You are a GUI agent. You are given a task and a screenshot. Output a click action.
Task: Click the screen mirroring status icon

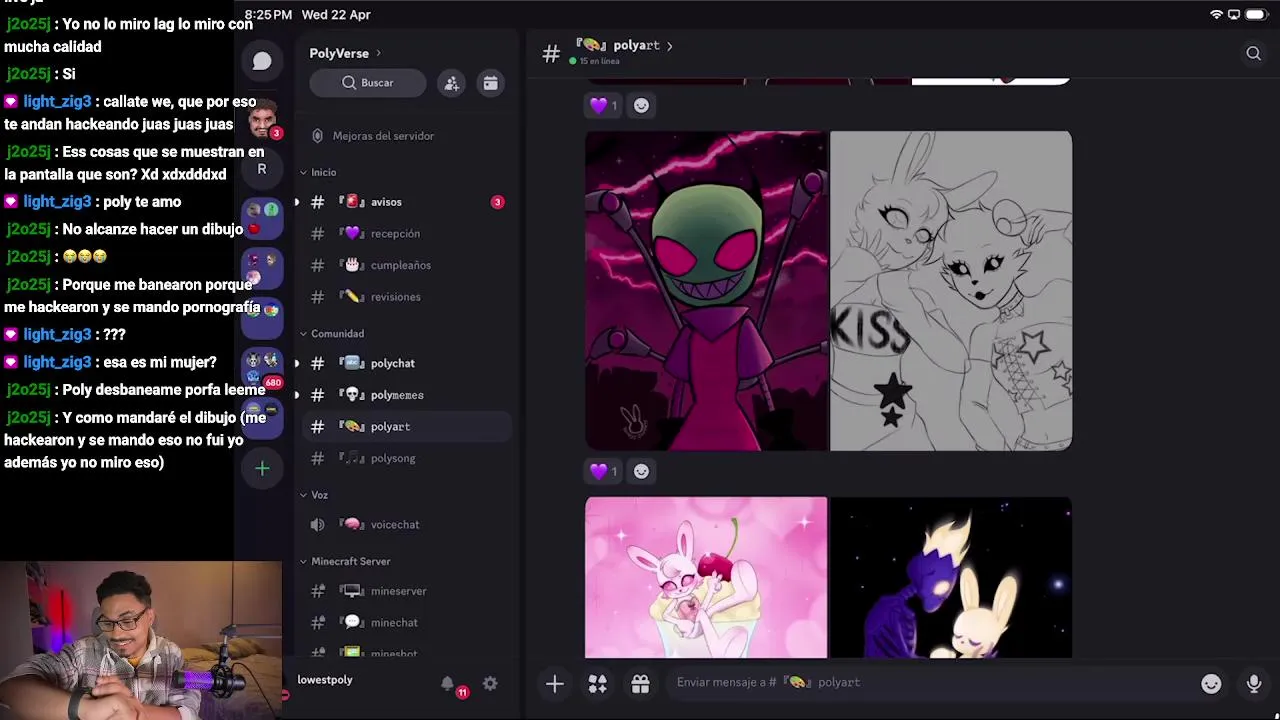[x=1234, y=15]
